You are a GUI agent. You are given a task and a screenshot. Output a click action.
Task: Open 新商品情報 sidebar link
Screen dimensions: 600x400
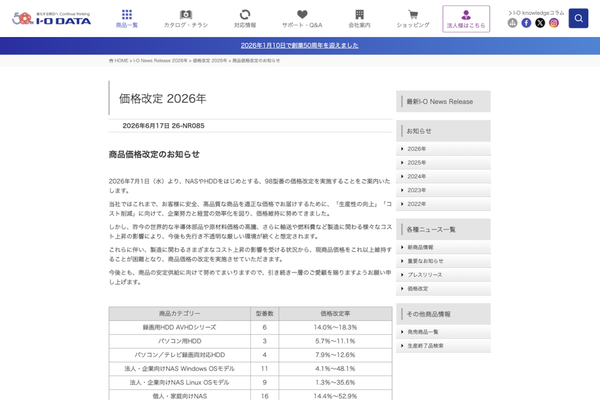point(443,247)
